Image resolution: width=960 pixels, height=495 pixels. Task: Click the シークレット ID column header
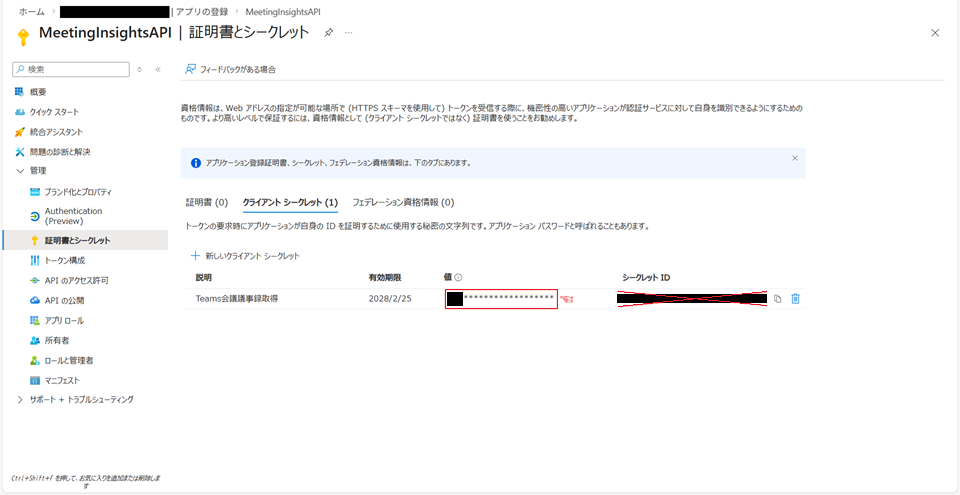tap(646, 278)
